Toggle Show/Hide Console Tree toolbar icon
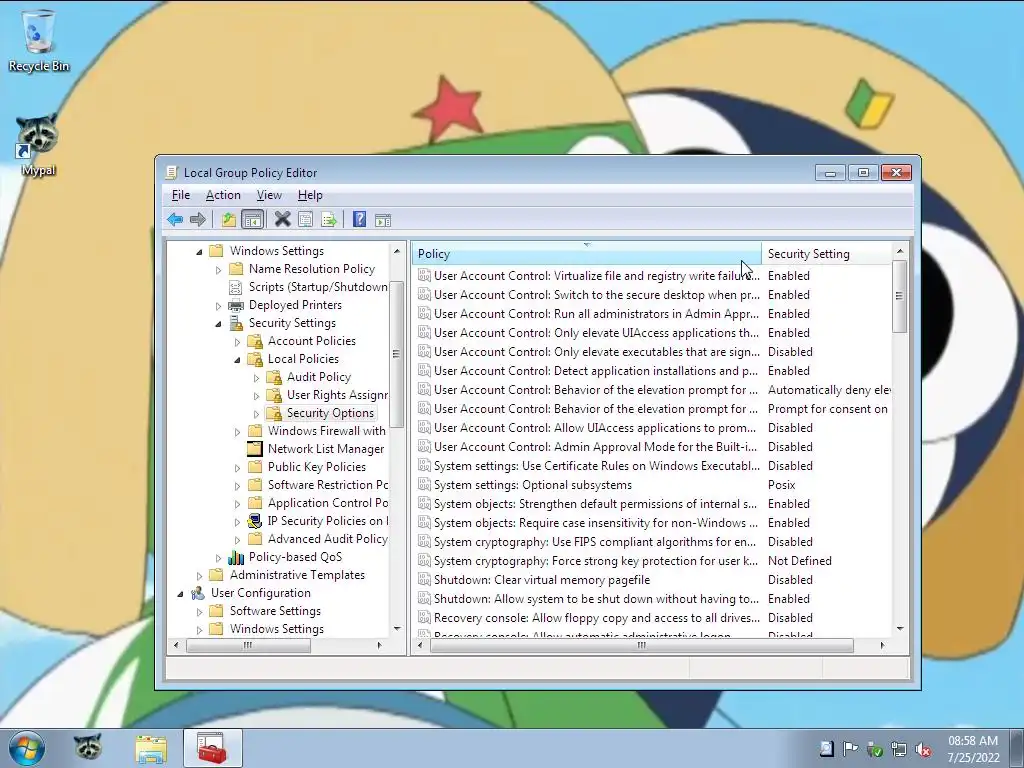This screenshot has width=1024, height=768. click(x=252, y=219)
